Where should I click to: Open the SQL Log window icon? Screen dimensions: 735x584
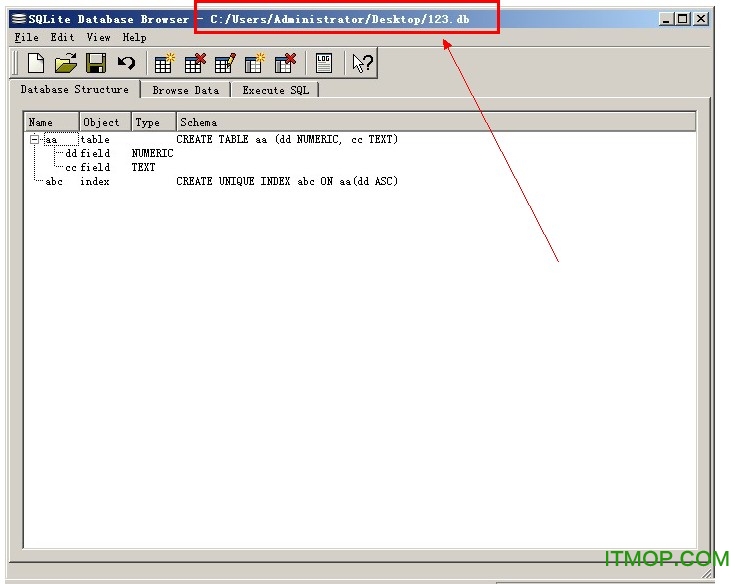click(324, 63)
